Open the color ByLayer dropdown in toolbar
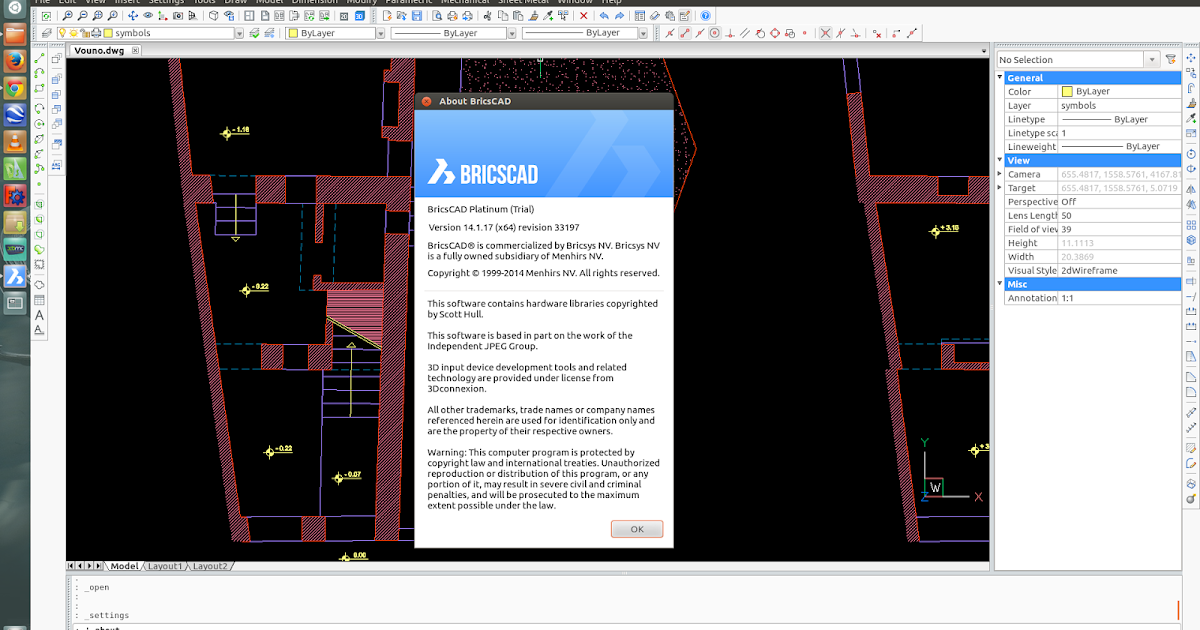The height and width of the screenshot is (630, 1200). pyautogui.click(x=381, y=33)
